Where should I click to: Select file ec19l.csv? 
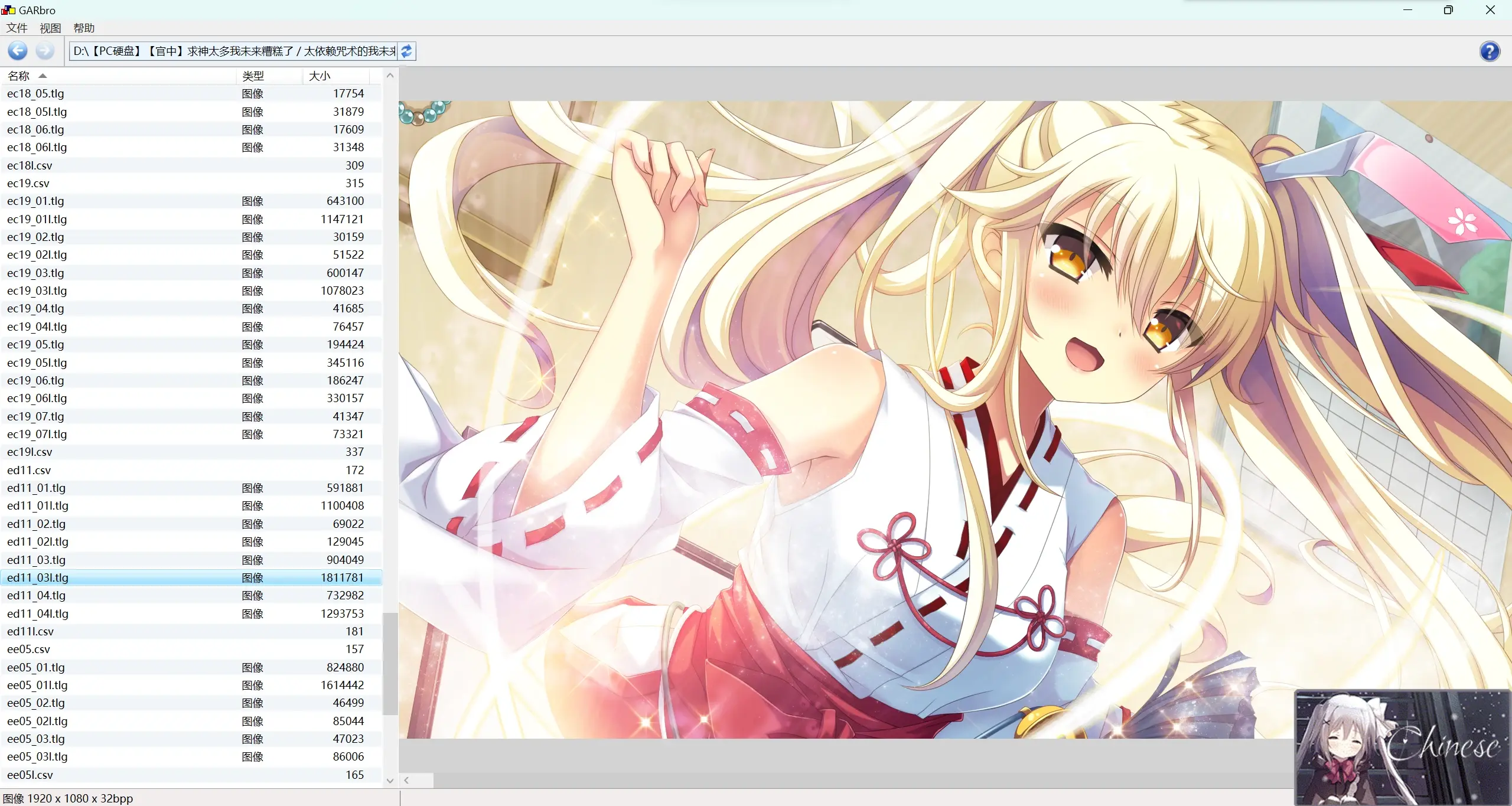(191, 452)
